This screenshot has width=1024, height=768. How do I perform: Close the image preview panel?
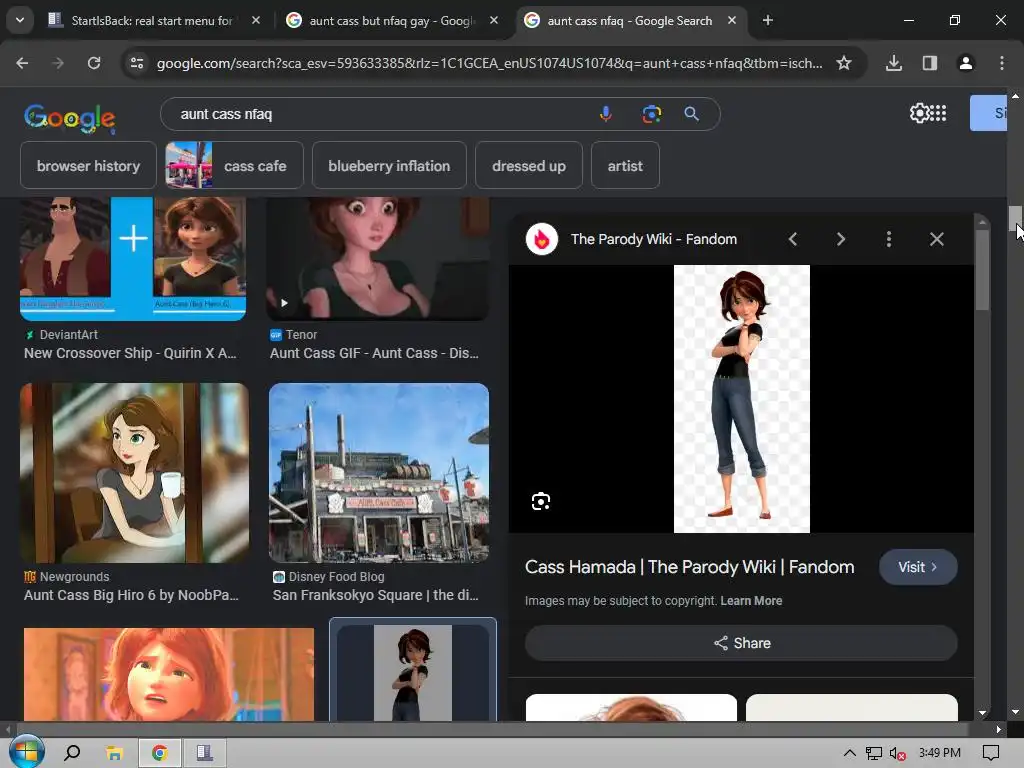point(936,239)
